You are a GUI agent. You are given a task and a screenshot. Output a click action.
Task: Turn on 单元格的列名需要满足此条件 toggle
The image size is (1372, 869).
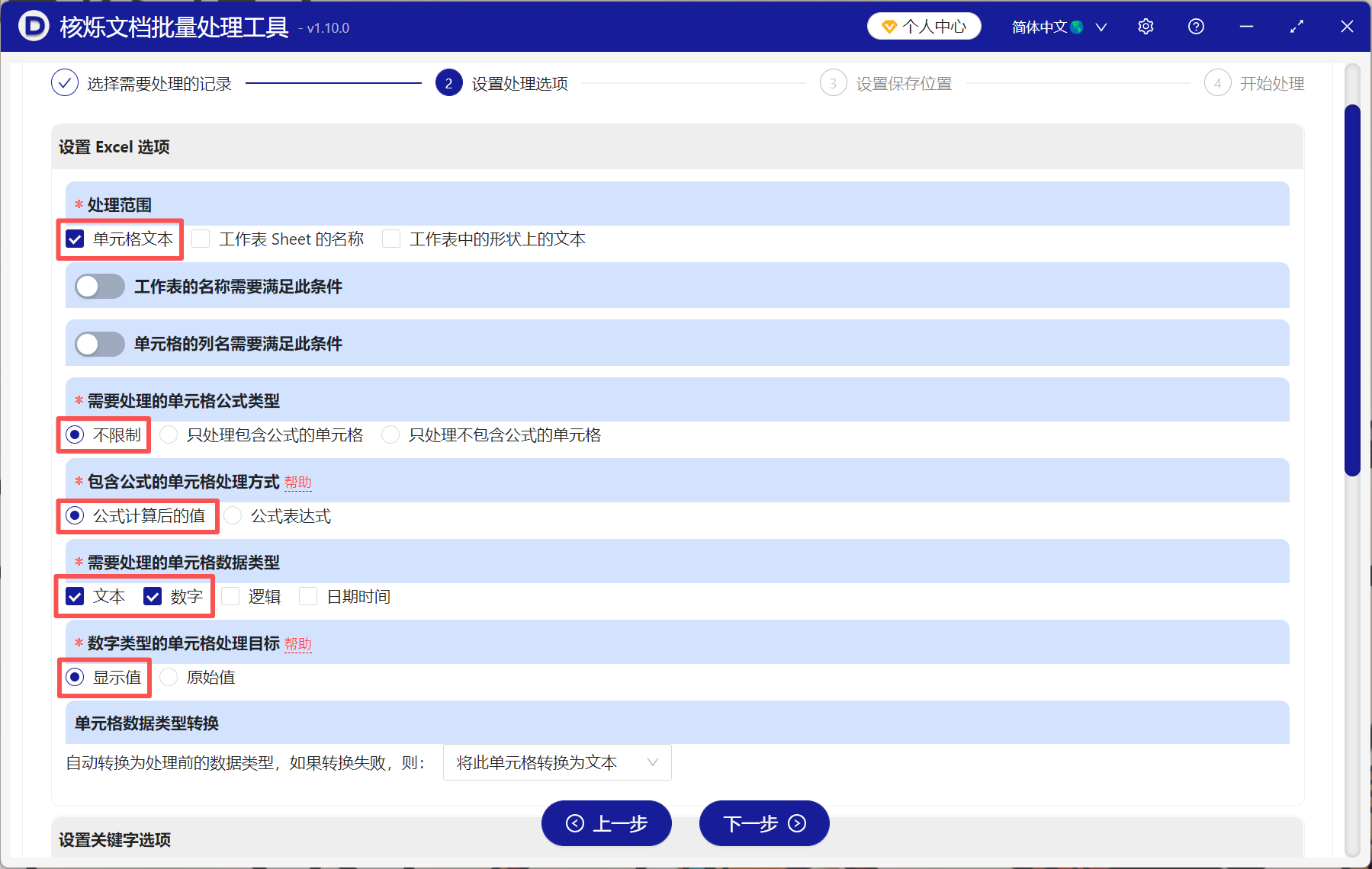[98, 344]
